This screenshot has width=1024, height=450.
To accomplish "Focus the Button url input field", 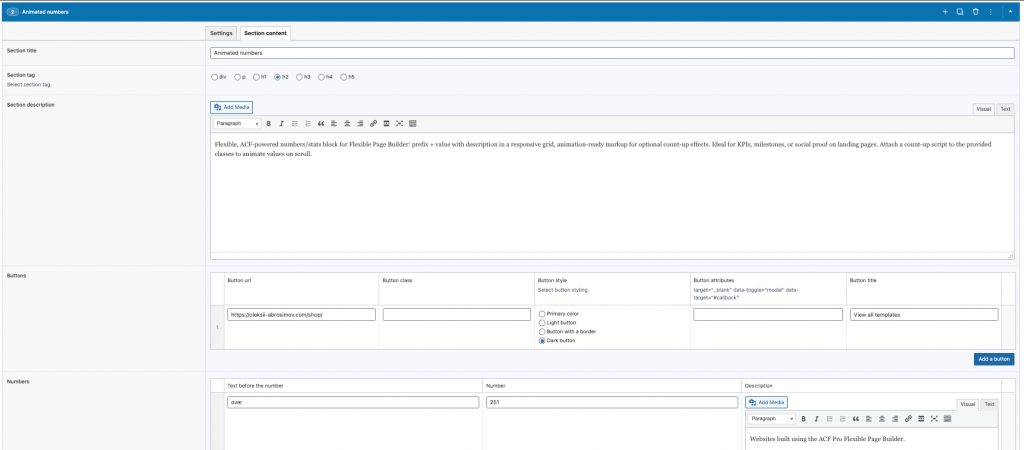I will (301, 314).
